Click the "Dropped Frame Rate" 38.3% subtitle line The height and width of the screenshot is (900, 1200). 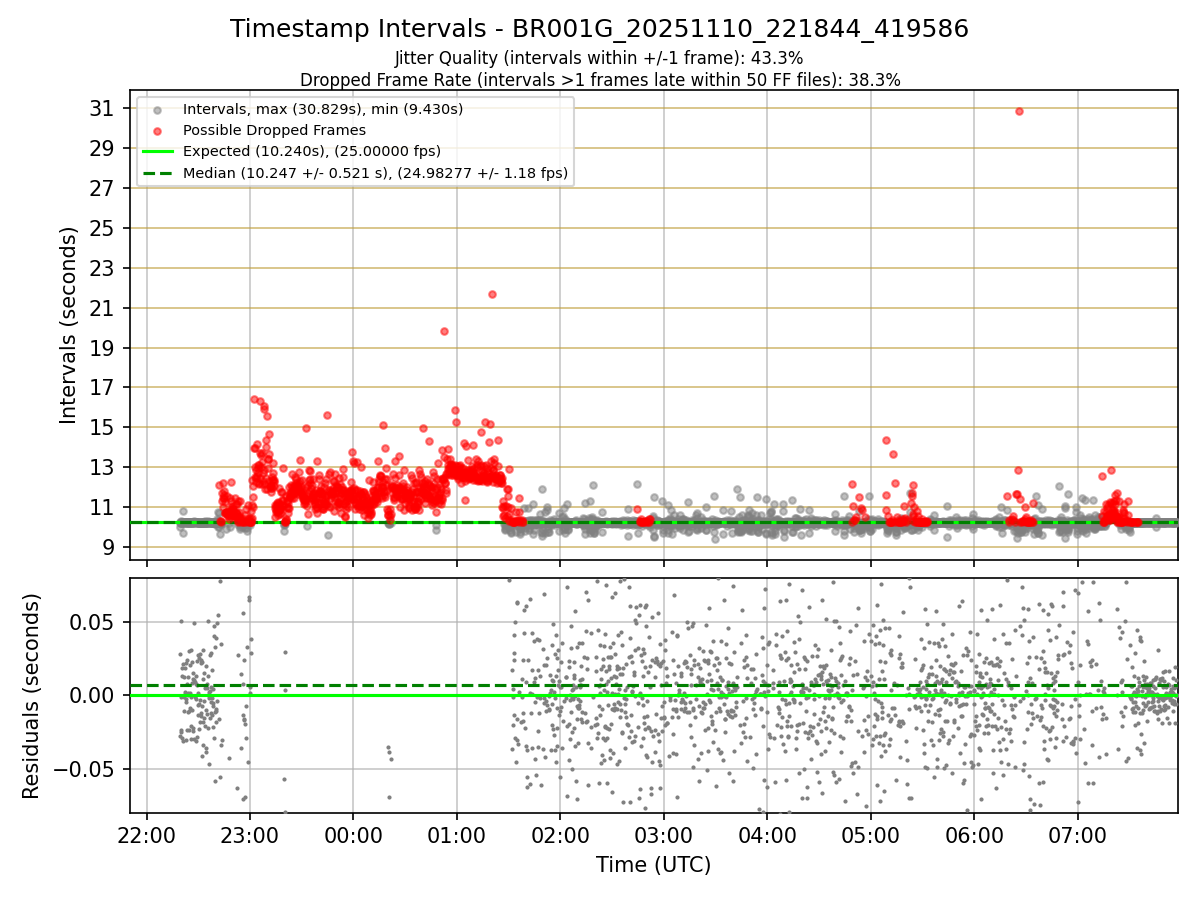(600, 80)
